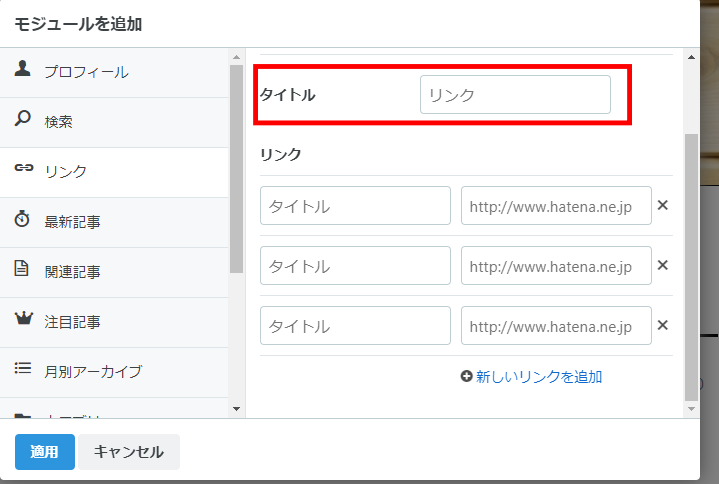Choose the 関連記事 module
The width and height of the screenshot is (719, 484).
click(114, 272)
